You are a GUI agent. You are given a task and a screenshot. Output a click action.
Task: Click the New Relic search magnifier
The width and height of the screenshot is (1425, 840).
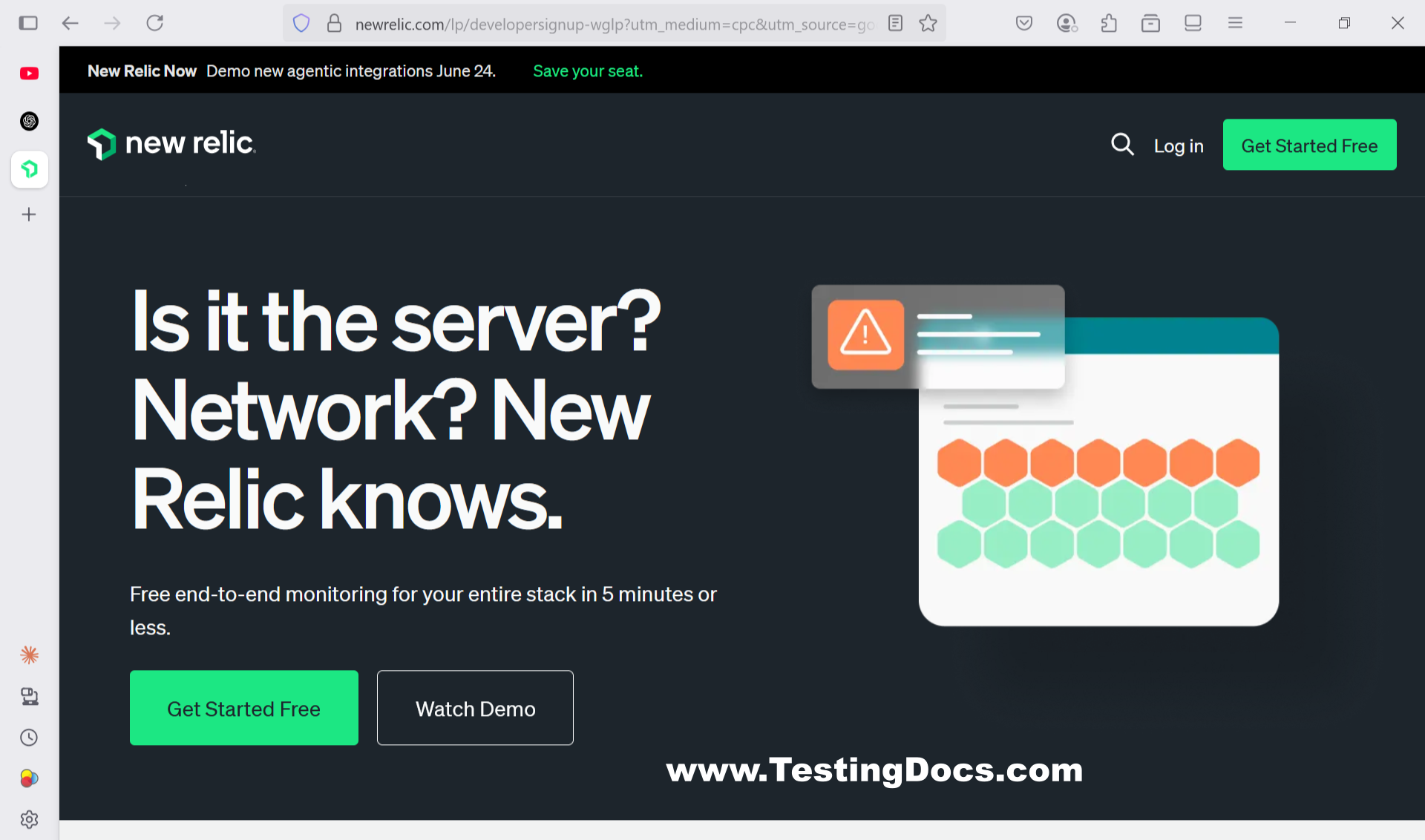point(1122,144)
